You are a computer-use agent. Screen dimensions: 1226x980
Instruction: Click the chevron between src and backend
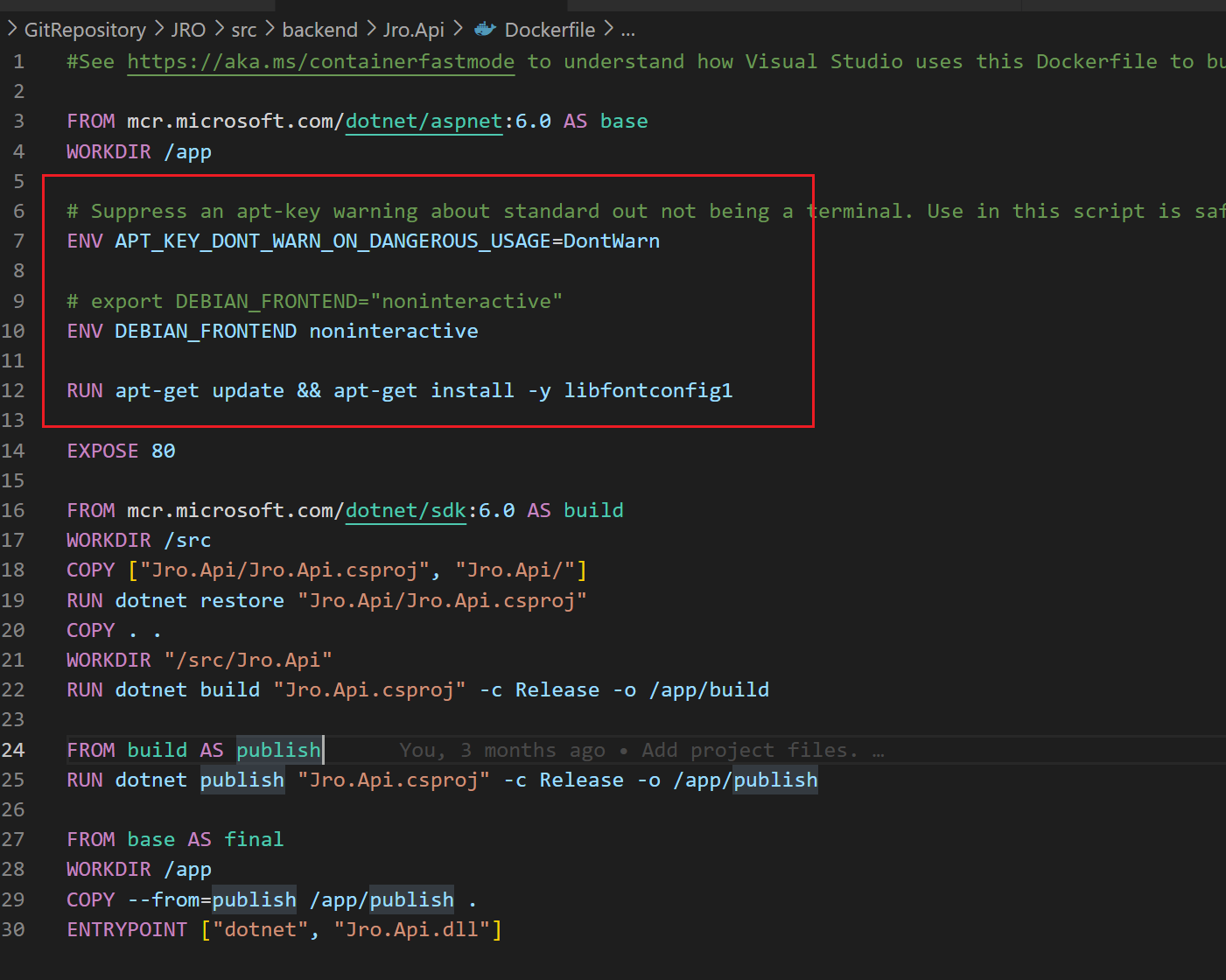(x=268, y=29)
